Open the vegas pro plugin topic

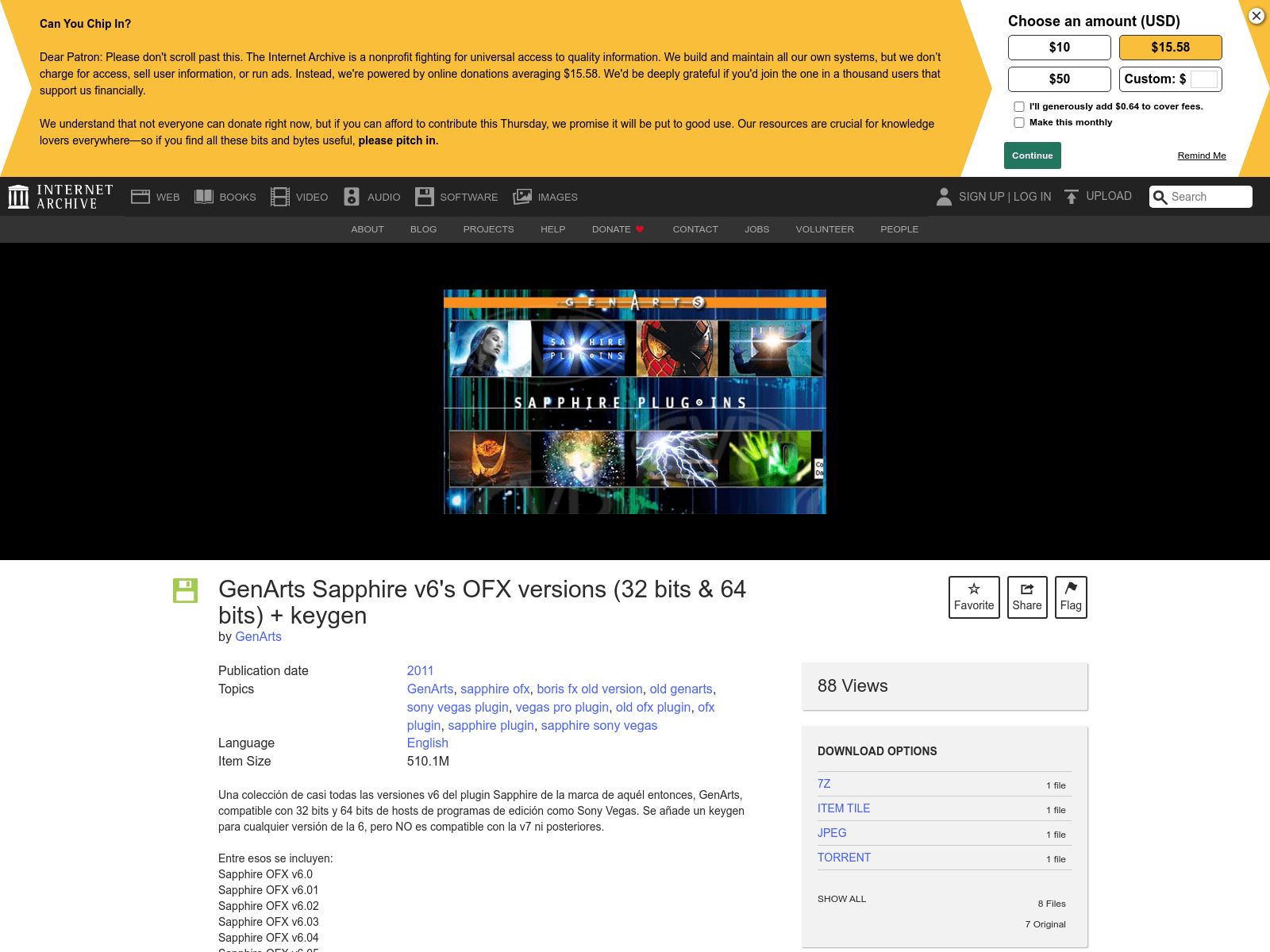click(x=563, y=707)
